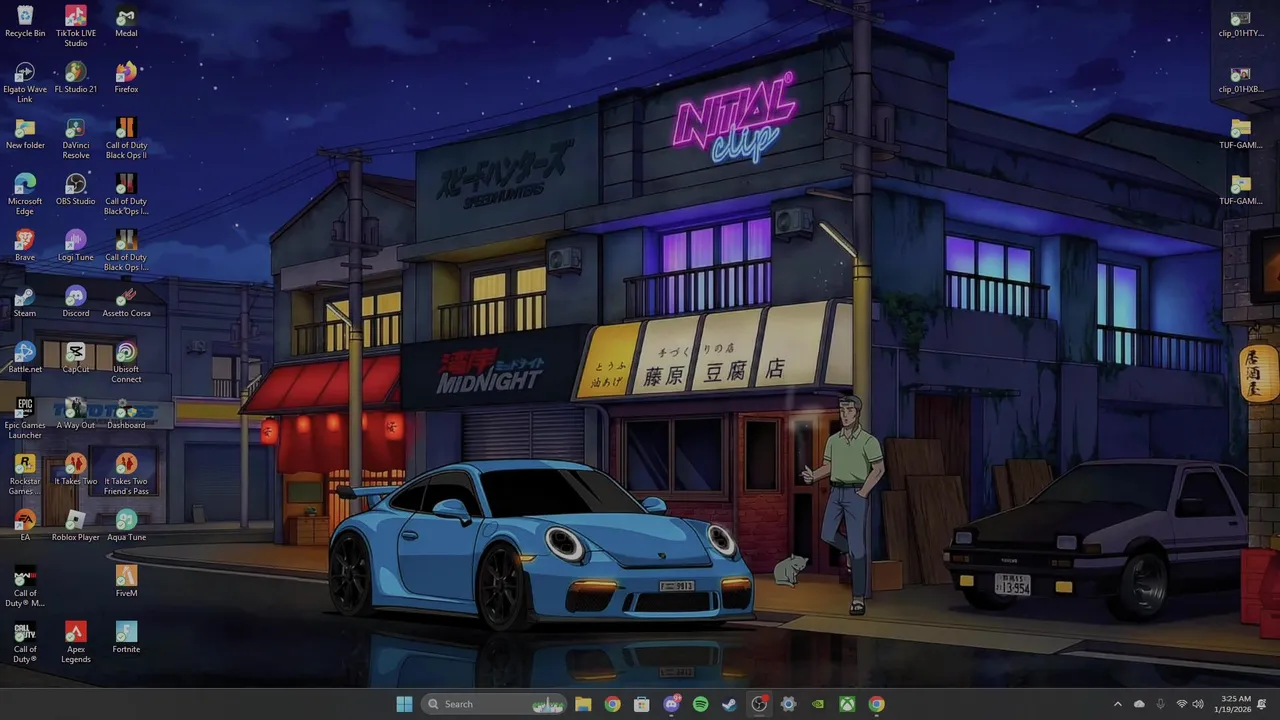The width and height of the screenshot is (1280, 720).
Task: Select the Aqua Tune desktop icon
Action: [126, 526]
